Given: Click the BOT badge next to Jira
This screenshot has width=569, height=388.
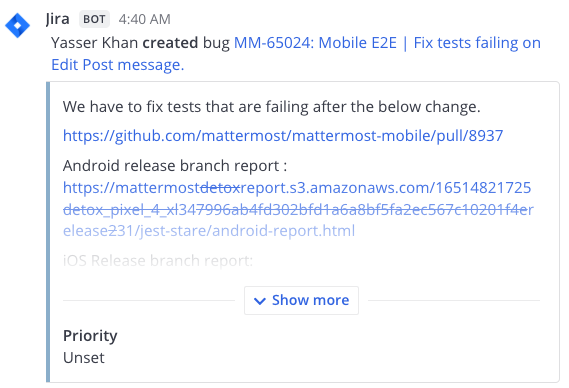Looking at the screenshot, I should (x=94, y=19).
